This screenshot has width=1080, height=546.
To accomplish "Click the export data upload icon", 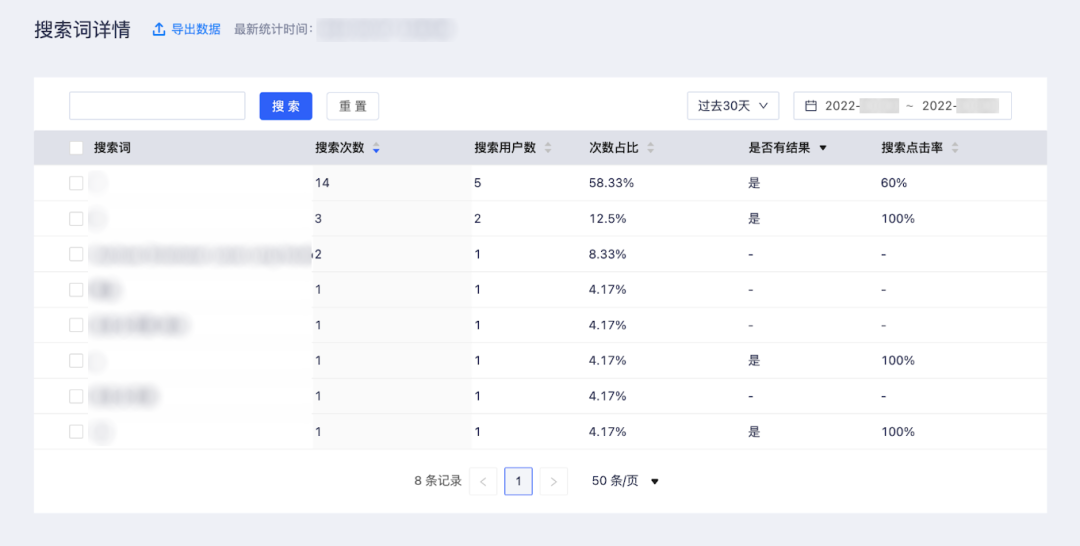I will tap(158, 30).
